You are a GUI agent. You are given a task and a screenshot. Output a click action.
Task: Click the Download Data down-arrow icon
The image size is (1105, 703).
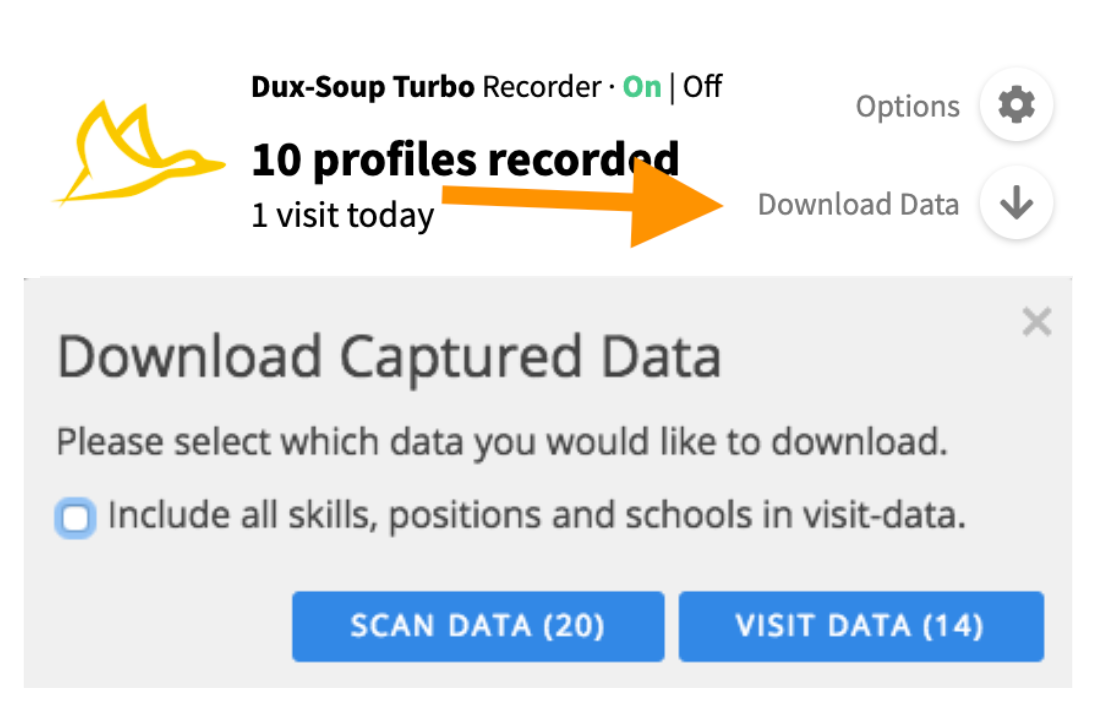pos(1016,204)
